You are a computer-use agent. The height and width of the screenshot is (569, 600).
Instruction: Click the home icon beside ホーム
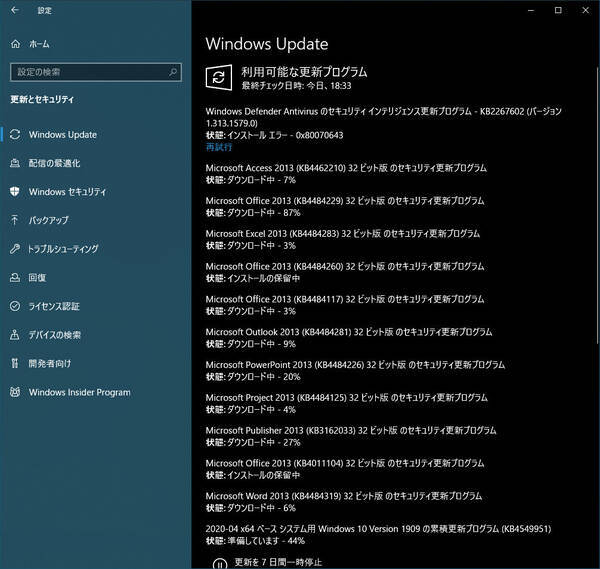[x=15, y=44]
